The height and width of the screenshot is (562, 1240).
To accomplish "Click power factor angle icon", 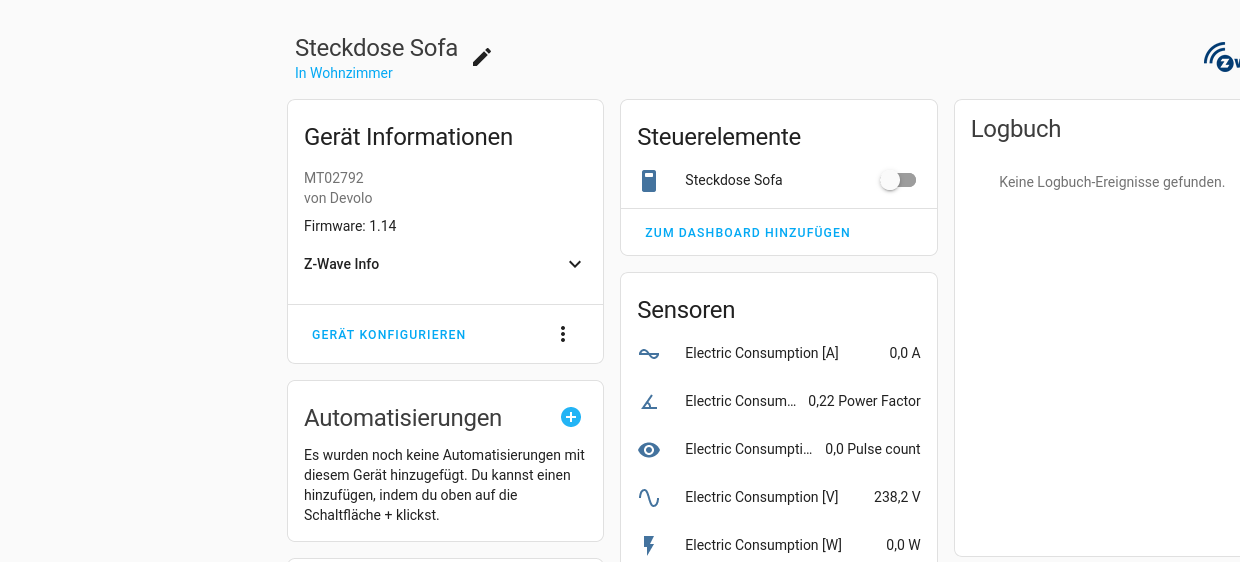I will tap(649, 401).
